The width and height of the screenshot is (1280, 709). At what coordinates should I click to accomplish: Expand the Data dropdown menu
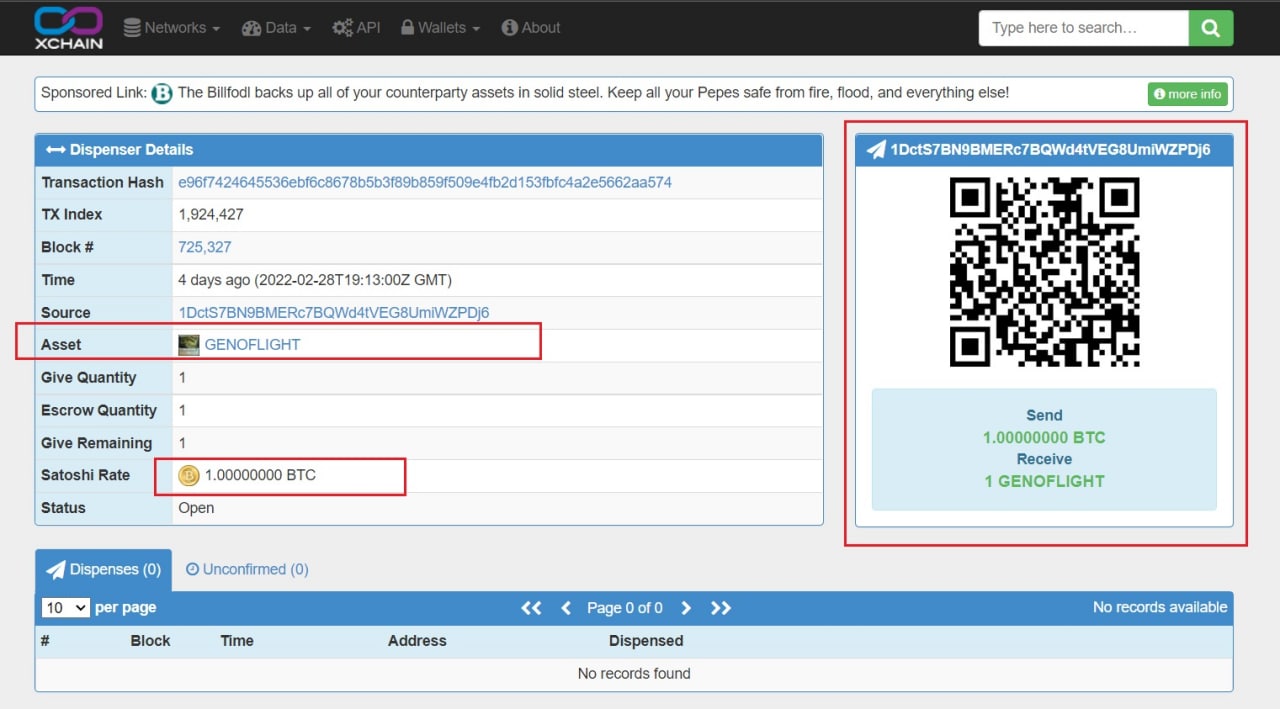click(x=276, y=28)
